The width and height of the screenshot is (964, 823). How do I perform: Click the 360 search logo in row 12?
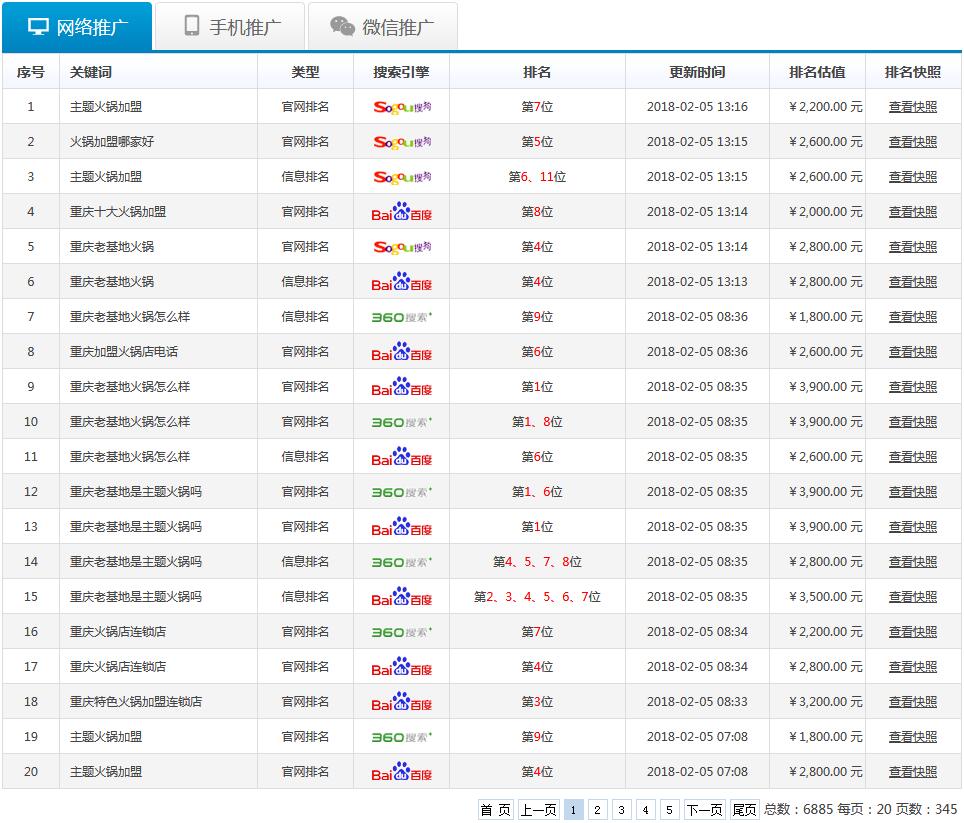[x=401, y=492]
